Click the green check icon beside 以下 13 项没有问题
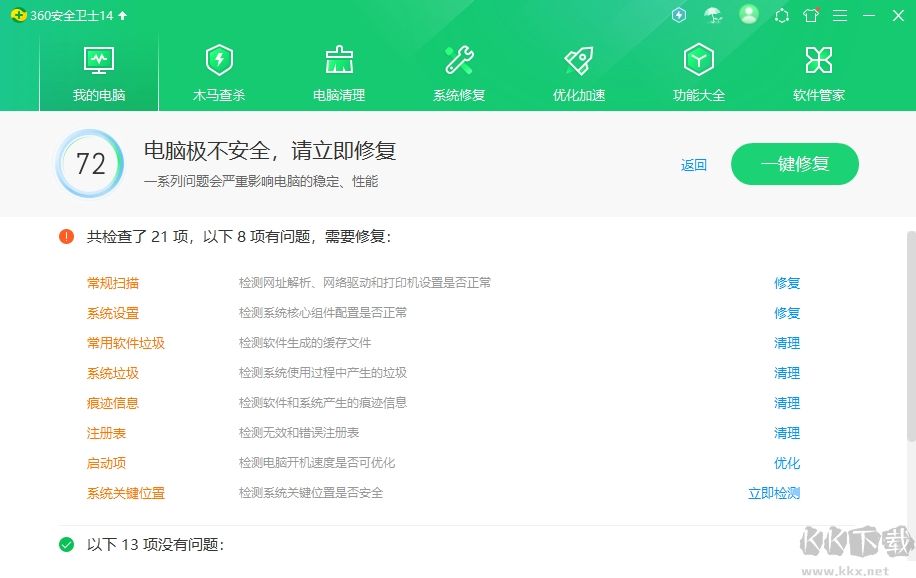 point(67,545)
